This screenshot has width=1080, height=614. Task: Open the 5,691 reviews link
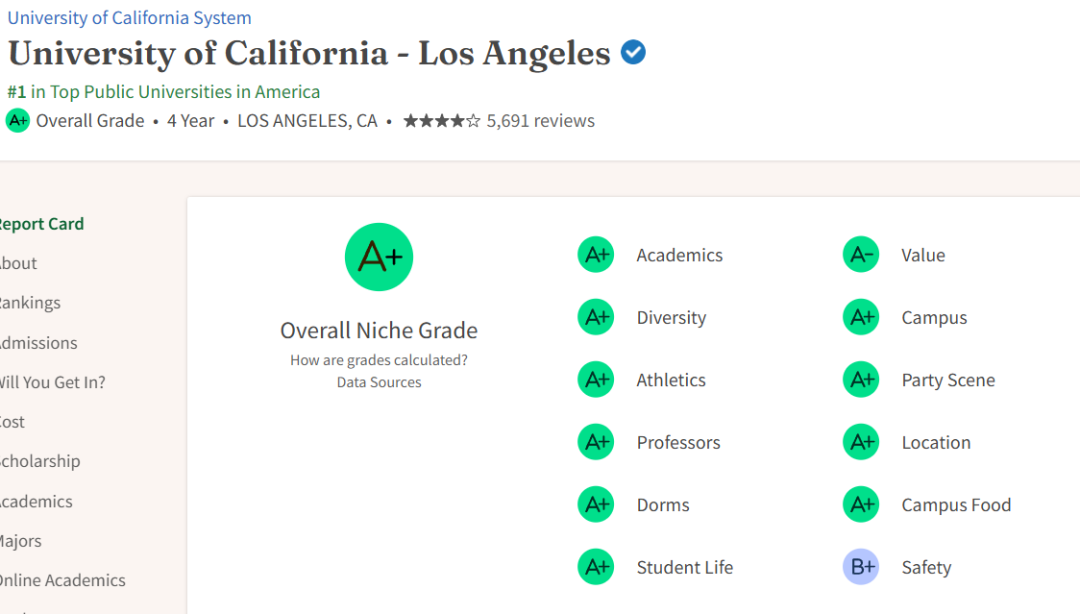tap(541, 121)
